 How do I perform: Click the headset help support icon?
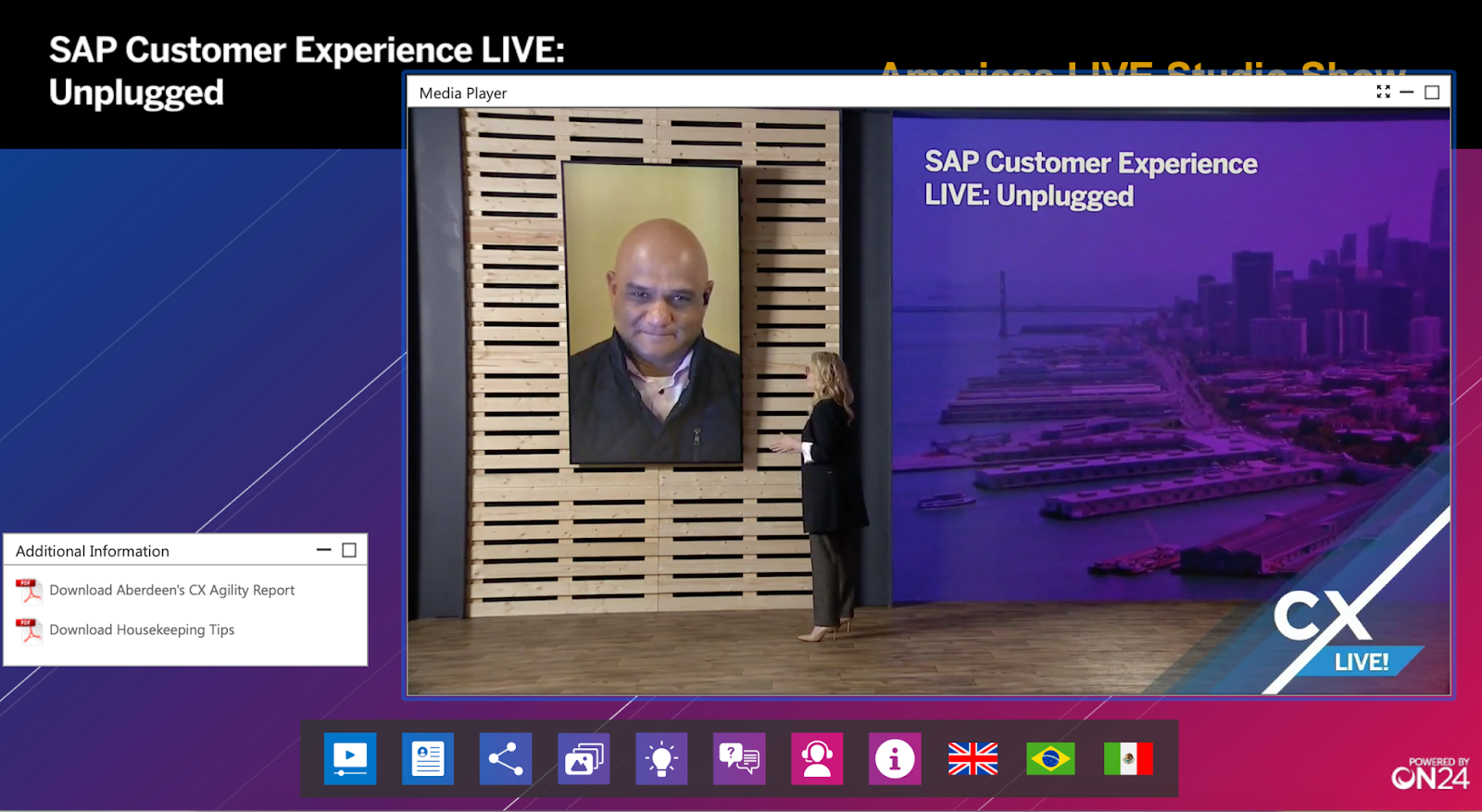tap(817, 758)
